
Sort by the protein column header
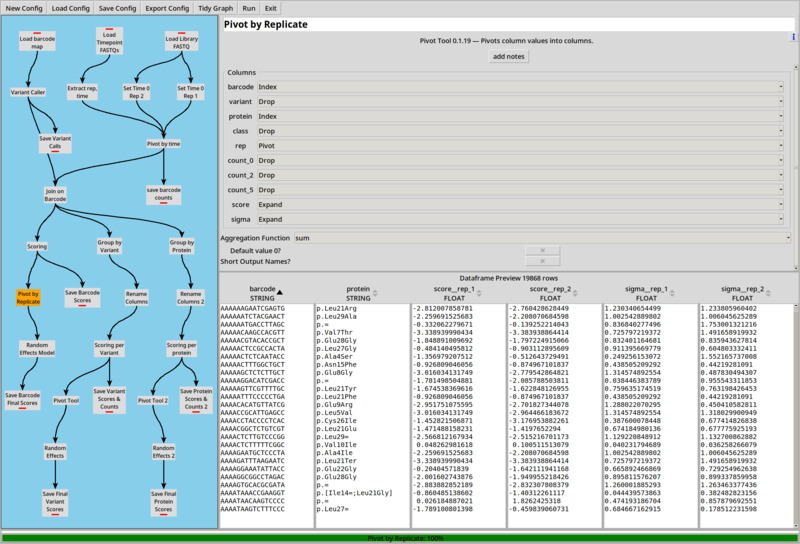(362, 293)
